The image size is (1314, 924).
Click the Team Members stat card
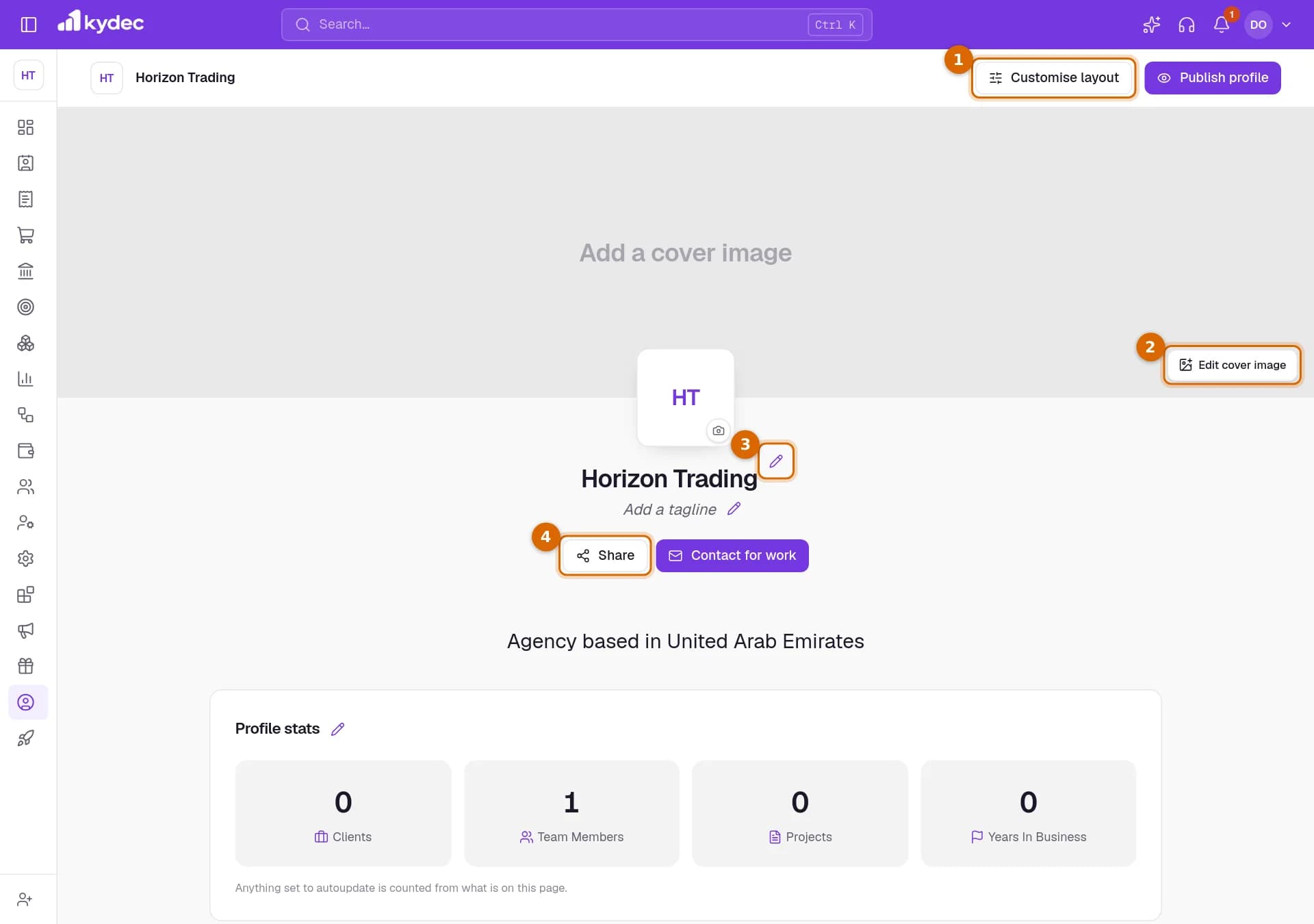[x=571, y=813]
